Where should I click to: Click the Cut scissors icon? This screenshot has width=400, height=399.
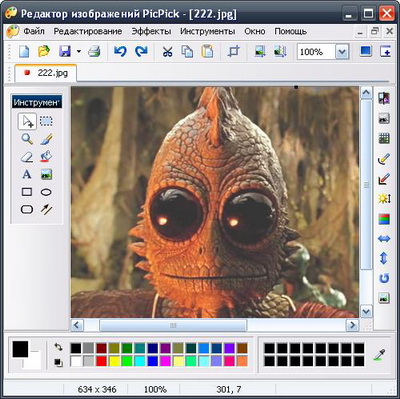tap(167, 52)
